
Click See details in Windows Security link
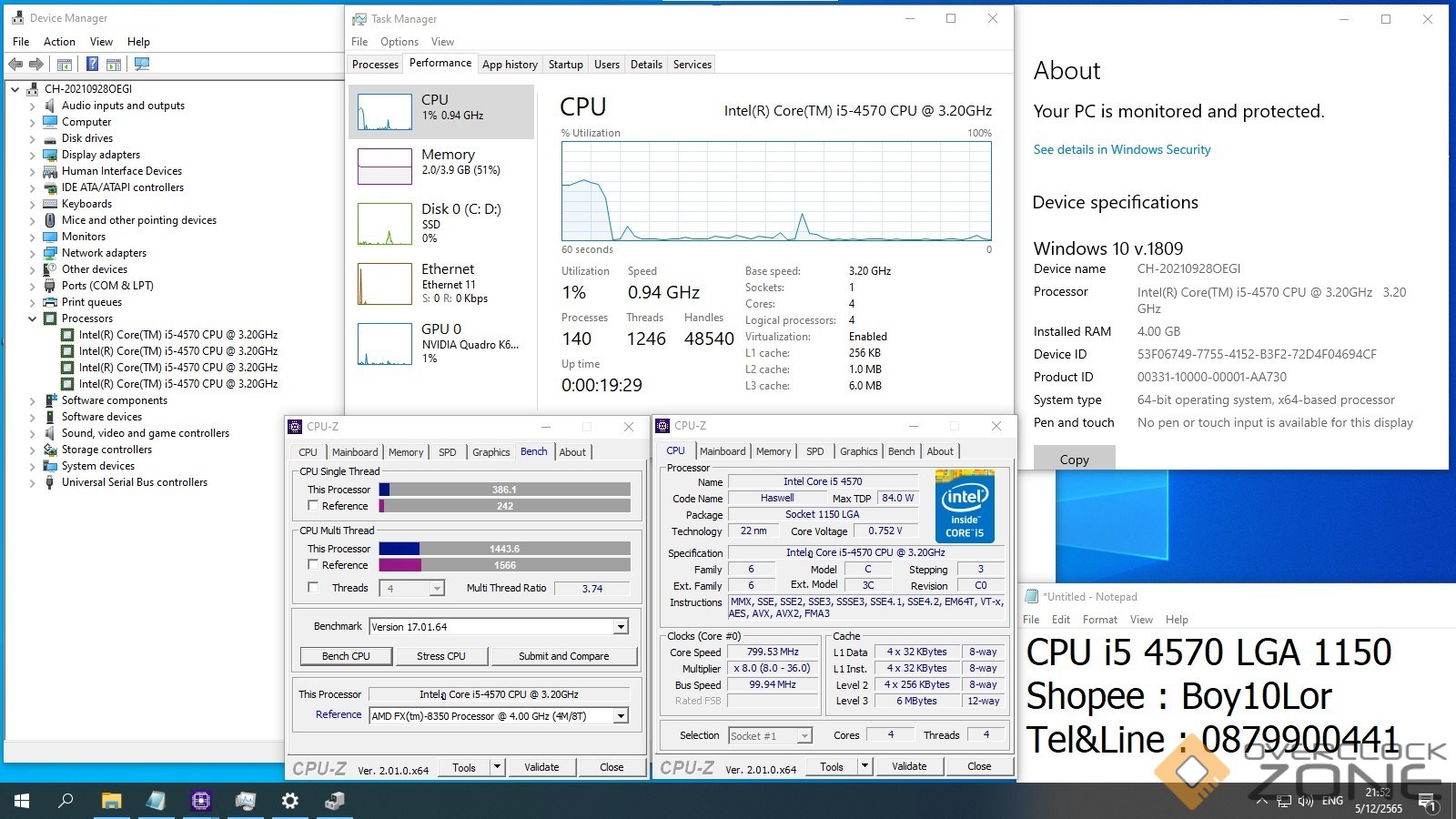tap(1121, 149)
